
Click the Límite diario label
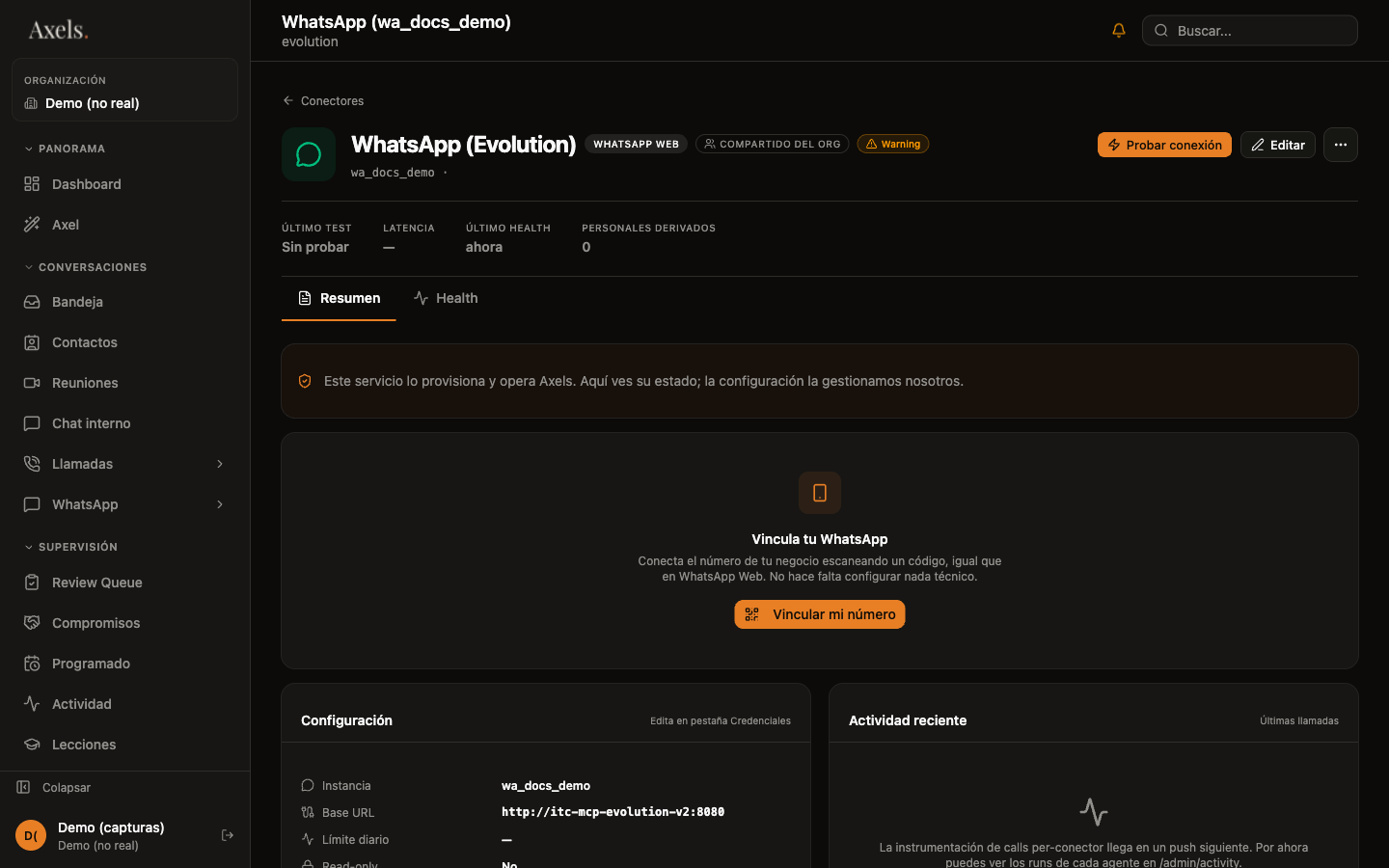(356, 840)
